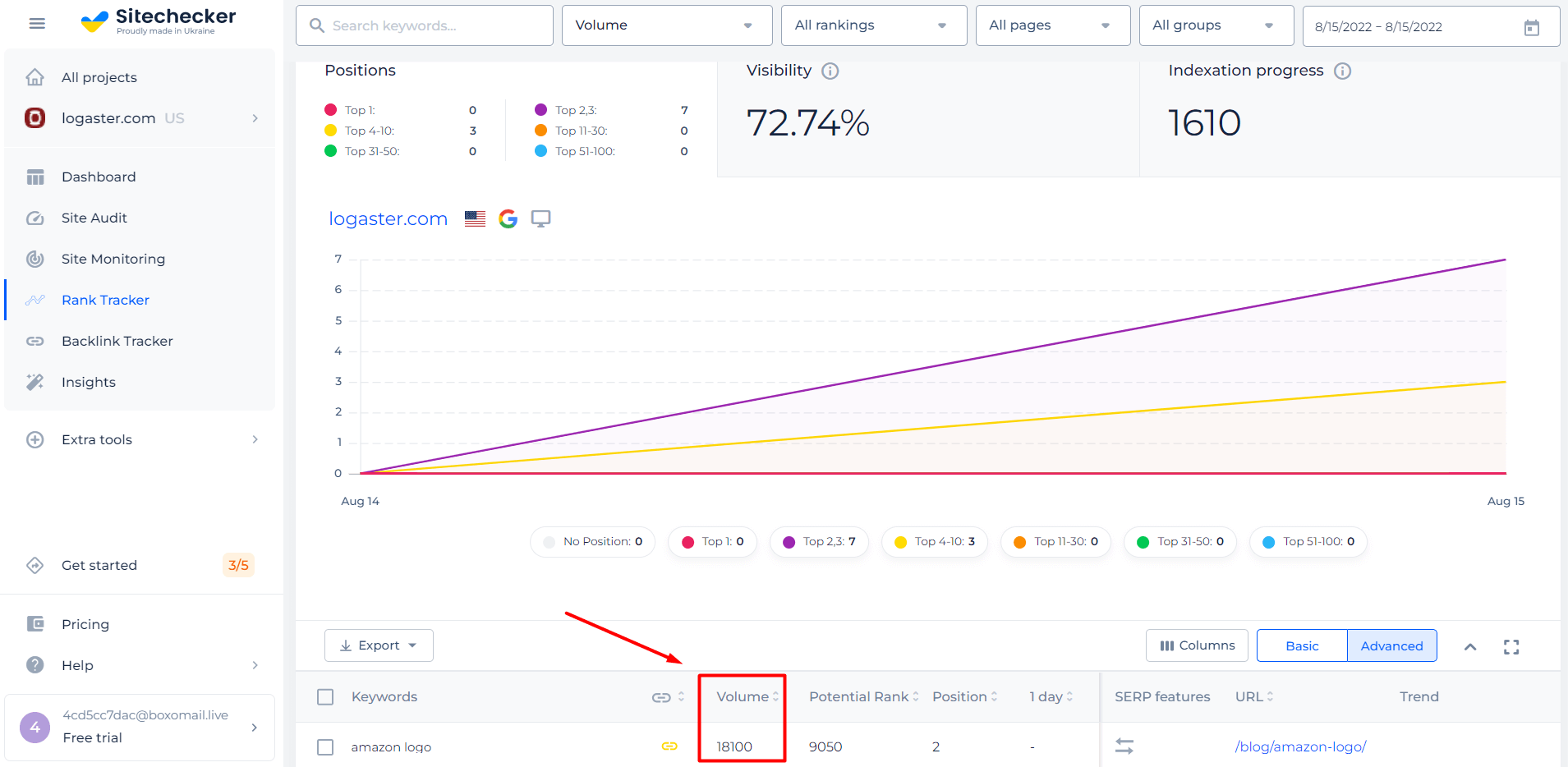Toggle the No Position legend chip
The image size is (1568, 767).
point(592,542)
